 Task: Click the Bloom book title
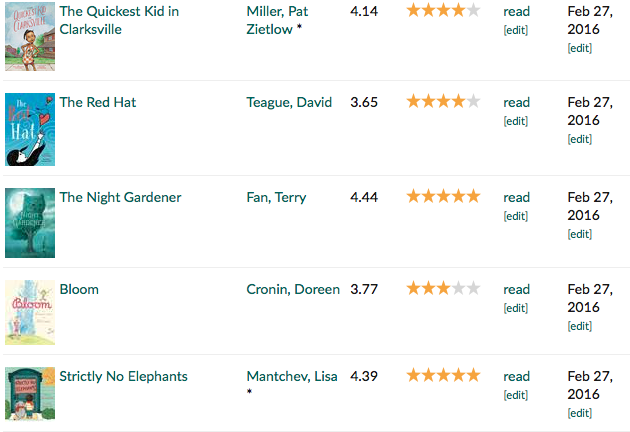[x=79, y=289]
